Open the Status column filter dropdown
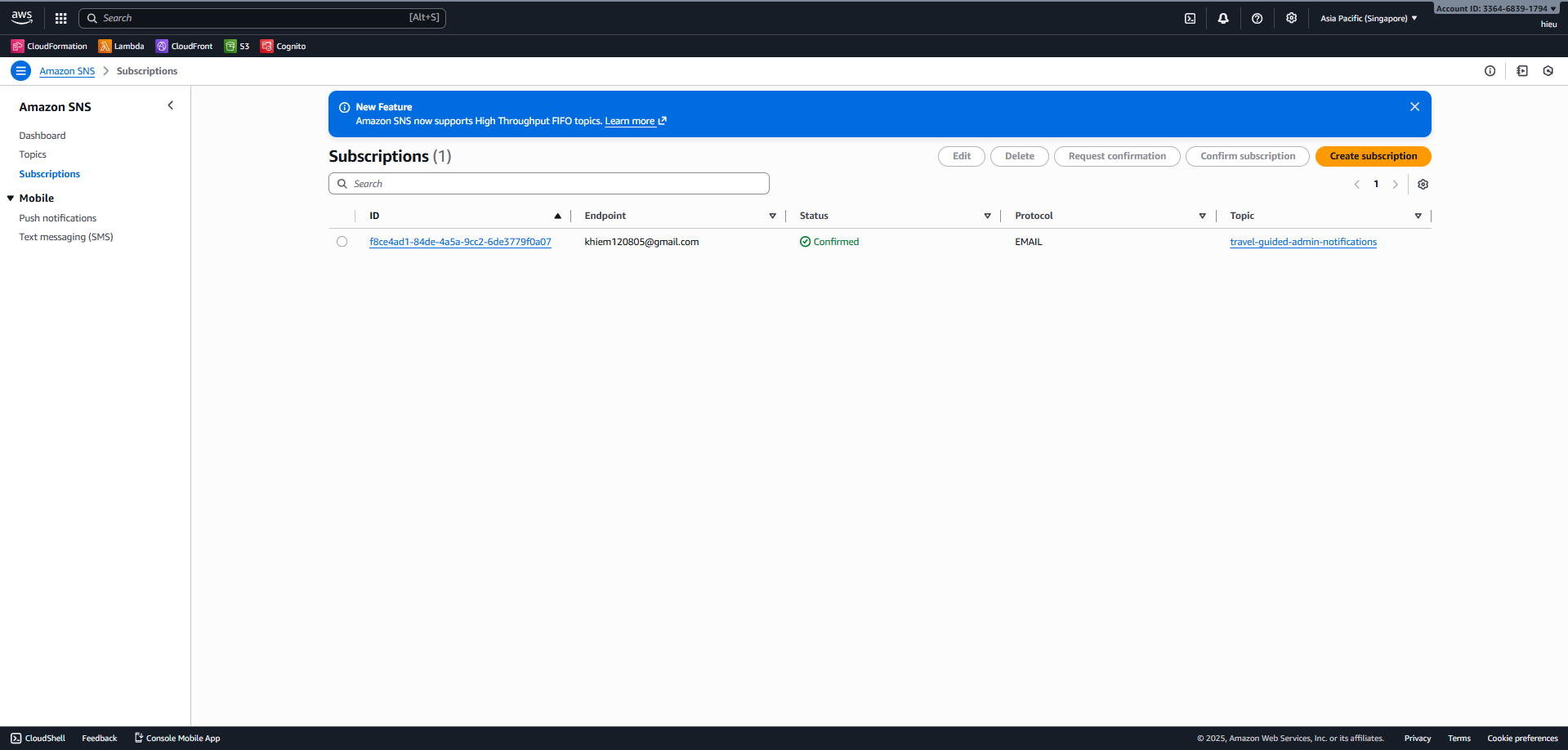1568x750 pixels. point(987,216)
